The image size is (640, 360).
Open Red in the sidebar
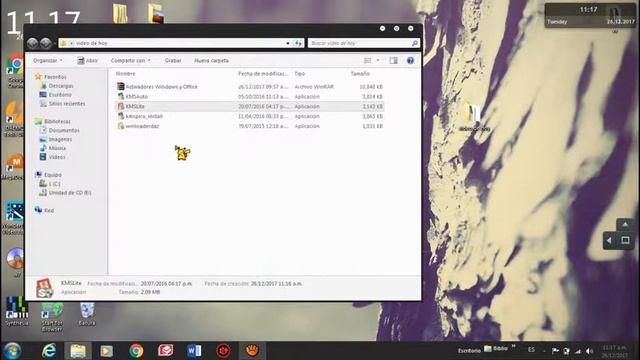[x=44, y=210]
